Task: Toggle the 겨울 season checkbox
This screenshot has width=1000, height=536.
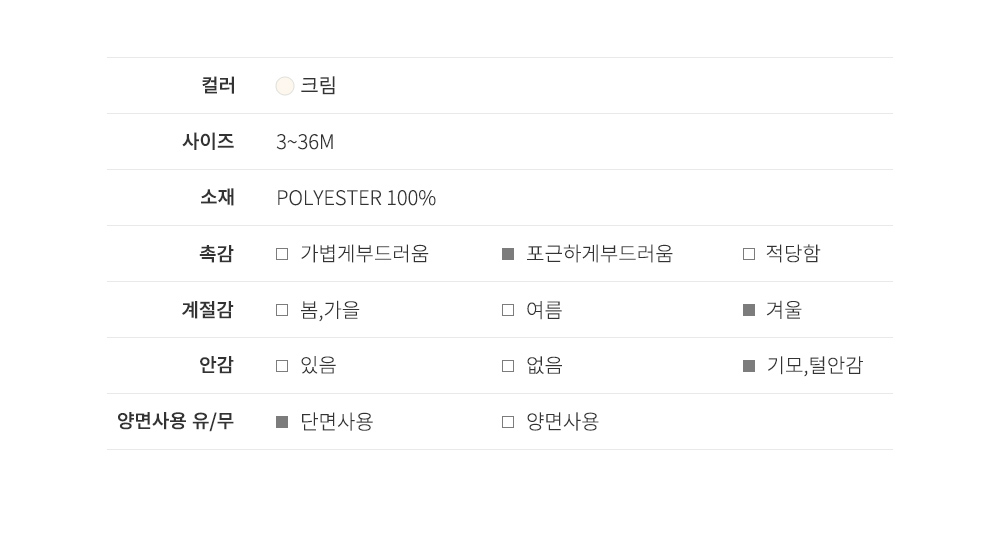Action: click(x=749, y=310)
